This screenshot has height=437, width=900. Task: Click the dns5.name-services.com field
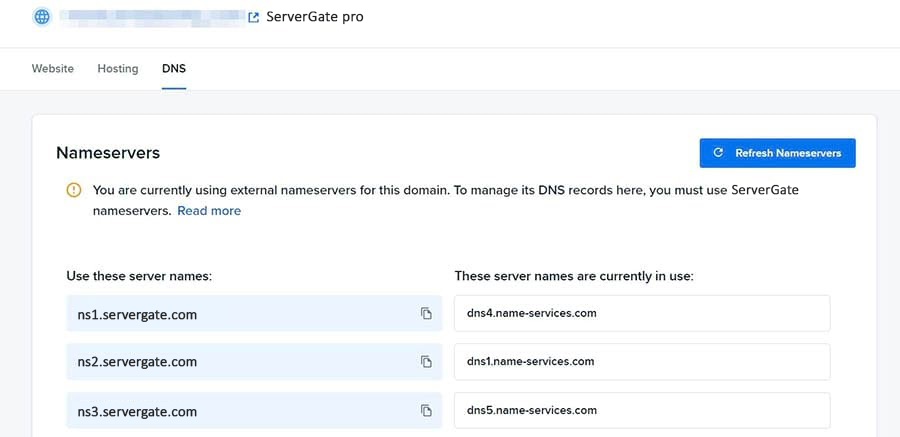(x=642, y=411)
